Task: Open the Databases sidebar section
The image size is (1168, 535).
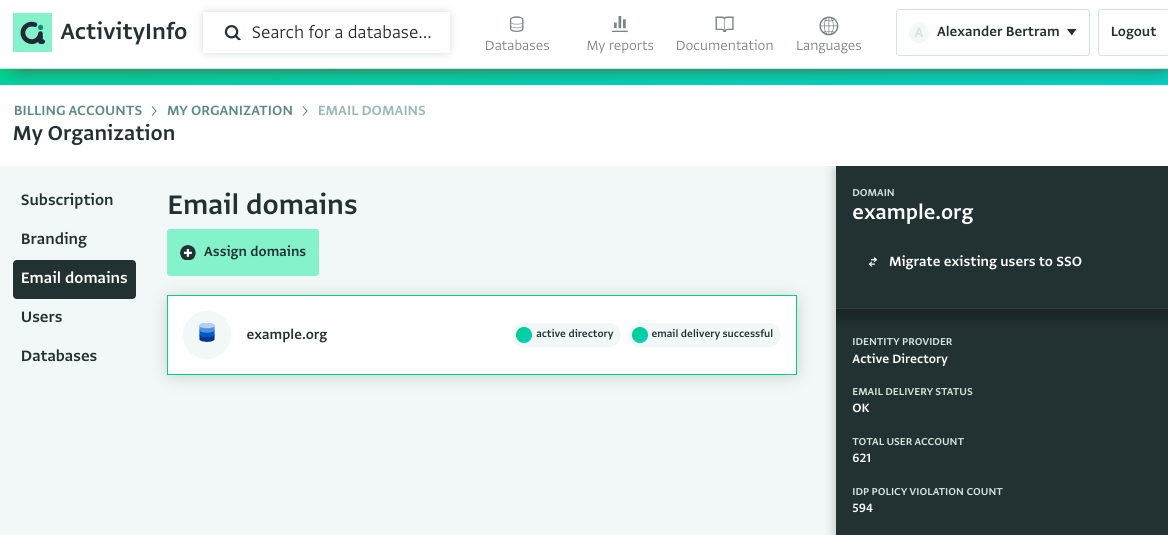Action: point(59,355)
